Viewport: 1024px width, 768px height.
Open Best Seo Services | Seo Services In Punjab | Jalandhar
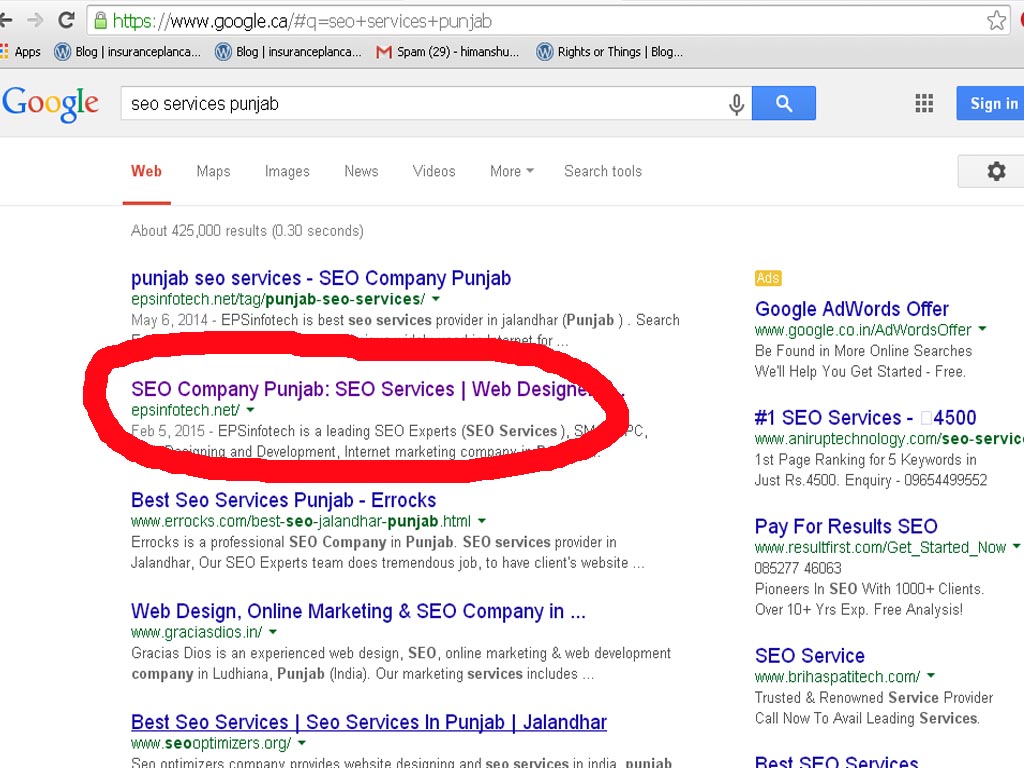click(x=369, y=722)
